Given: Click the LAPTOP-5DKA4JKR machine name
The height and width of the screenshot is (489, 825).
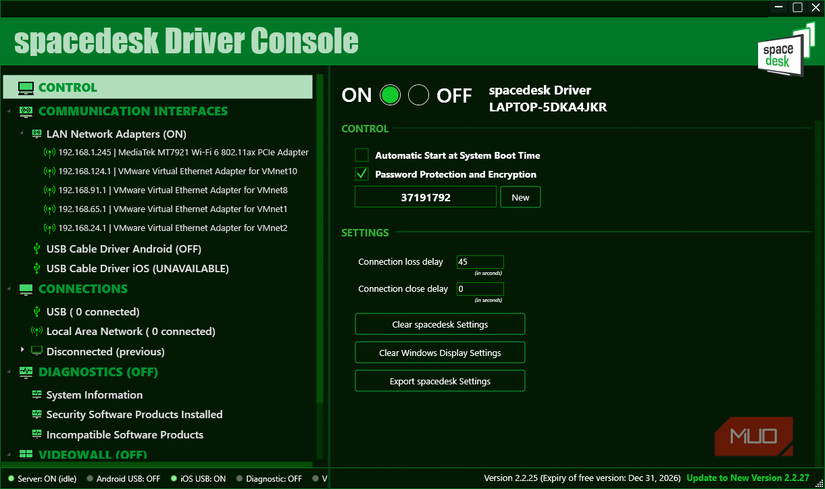Looking at the screenshot, I should (548, 107).
